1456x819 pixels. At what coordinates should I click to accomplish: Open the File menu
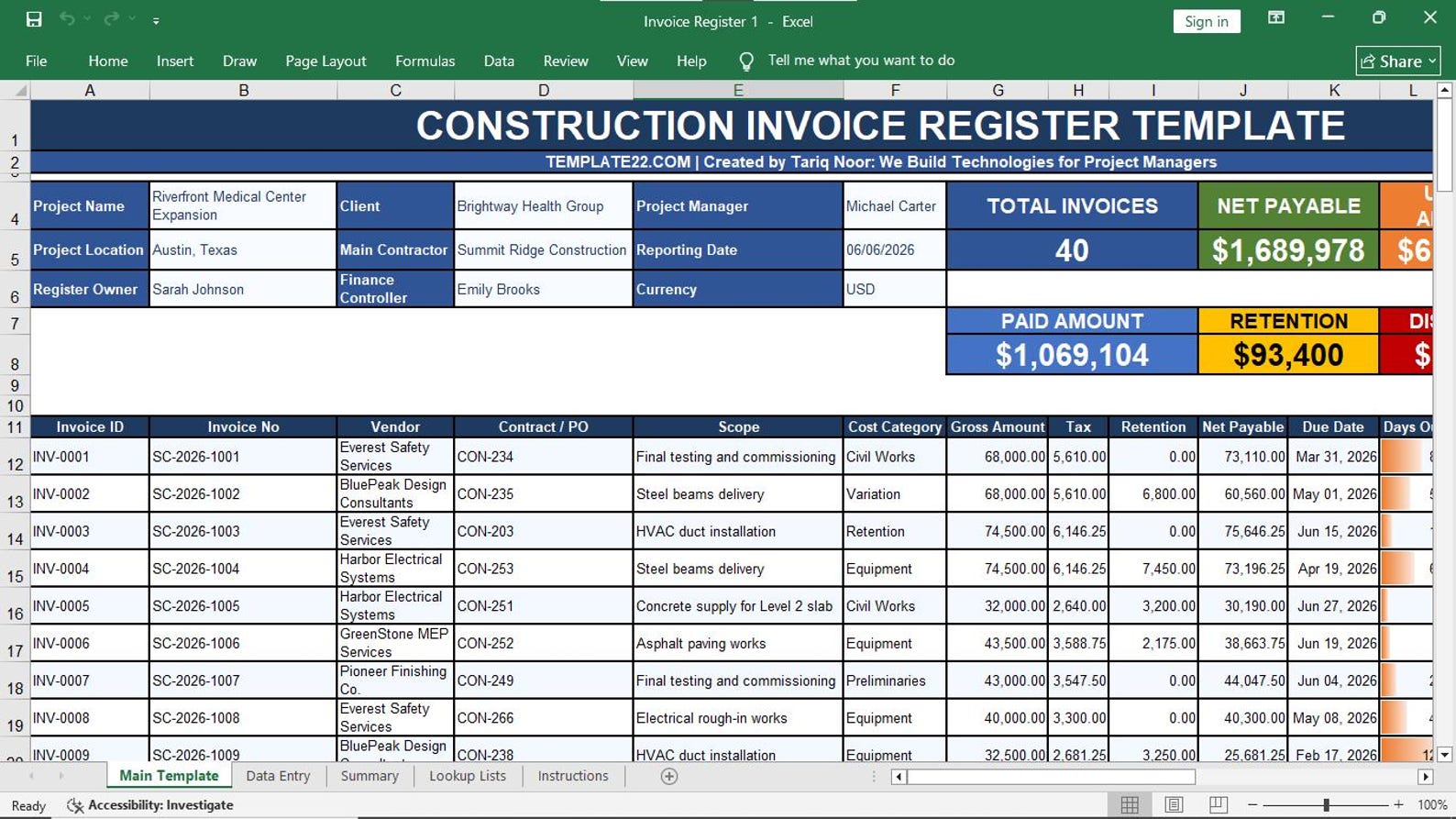pos(37,61)
